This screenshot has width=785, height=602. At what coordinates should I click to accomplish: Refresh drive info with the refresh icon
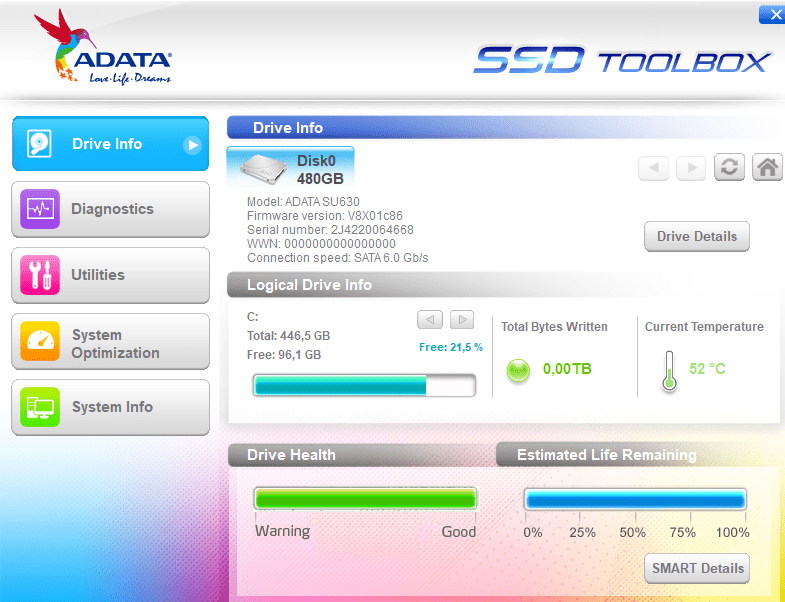point(729,167)
